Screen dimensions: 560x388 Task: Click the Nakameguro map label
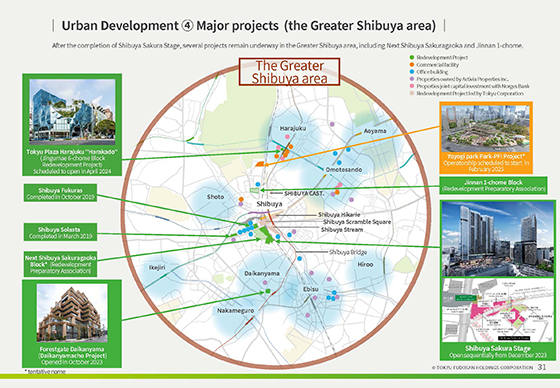coord(235,311)
